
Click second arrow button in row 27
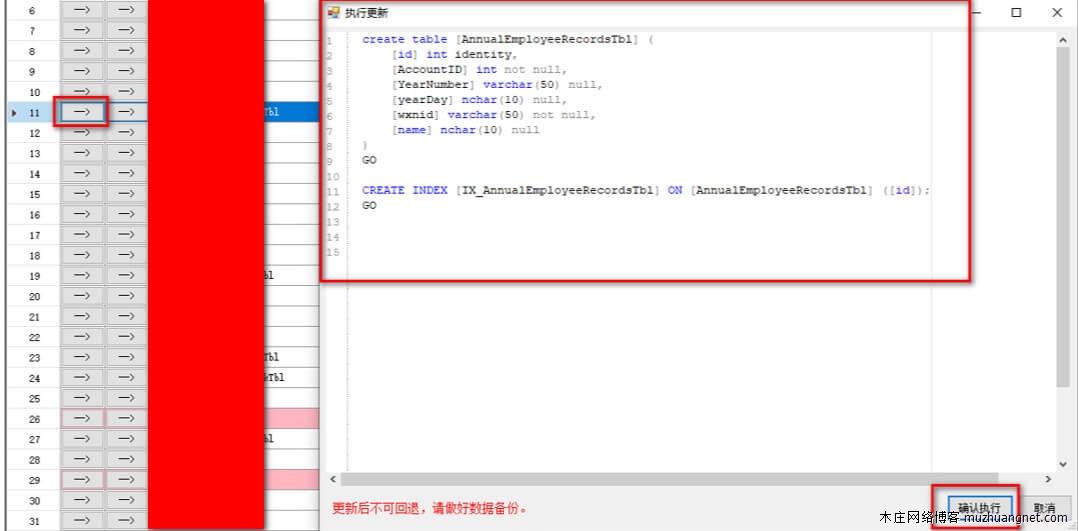tap(126, 440)
